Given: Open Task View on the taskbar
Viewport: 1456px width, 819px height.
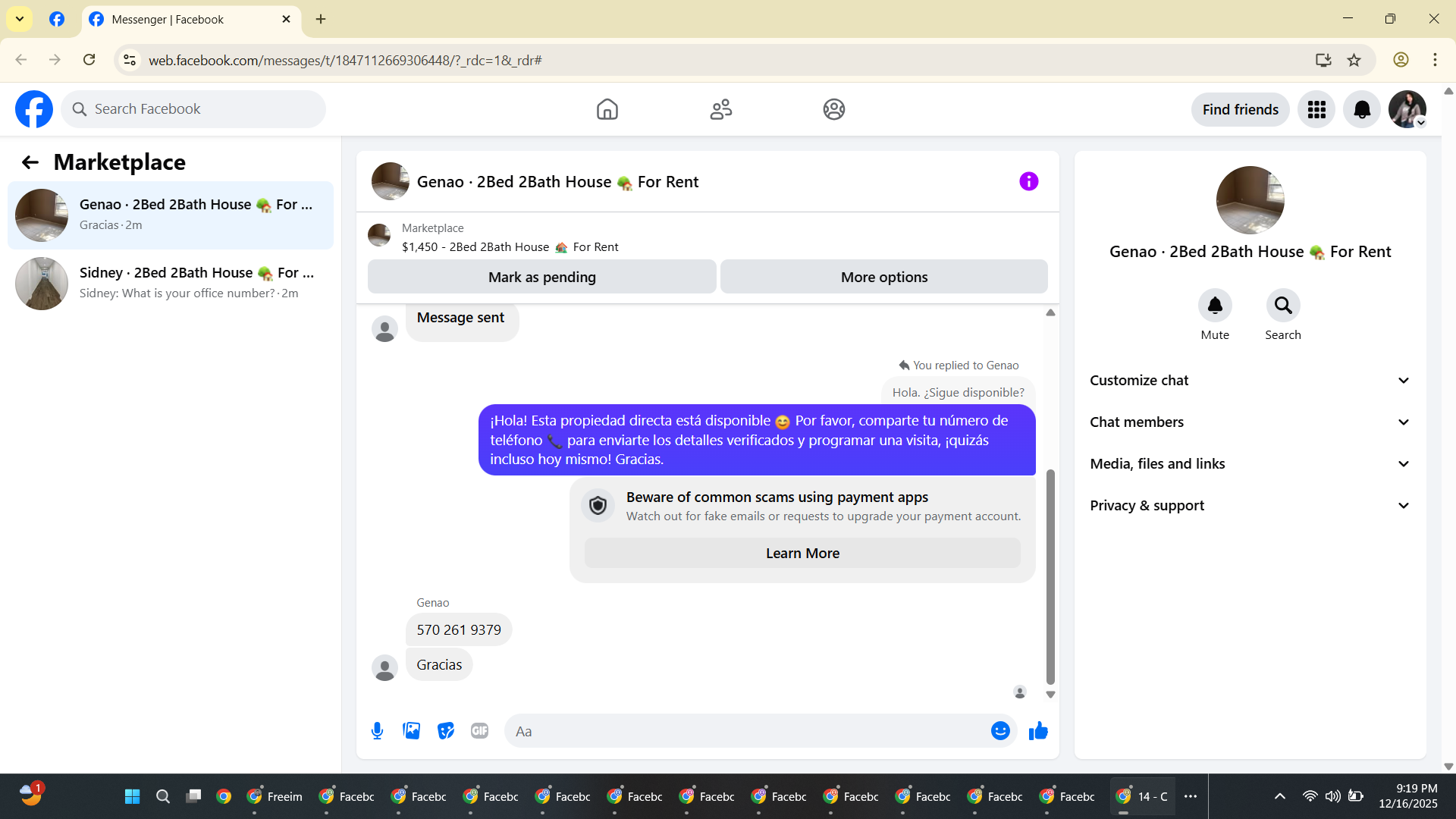Looking at the screenshot, I should click(x=193, y=796).
